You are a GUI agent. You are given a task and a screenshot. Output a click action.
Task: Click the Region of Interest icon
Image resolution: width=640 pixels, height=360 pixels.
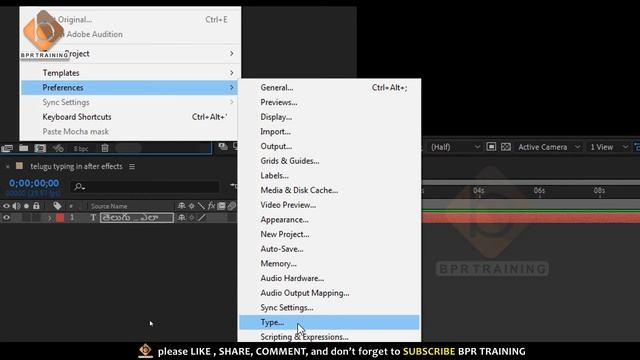click(491, 147)
